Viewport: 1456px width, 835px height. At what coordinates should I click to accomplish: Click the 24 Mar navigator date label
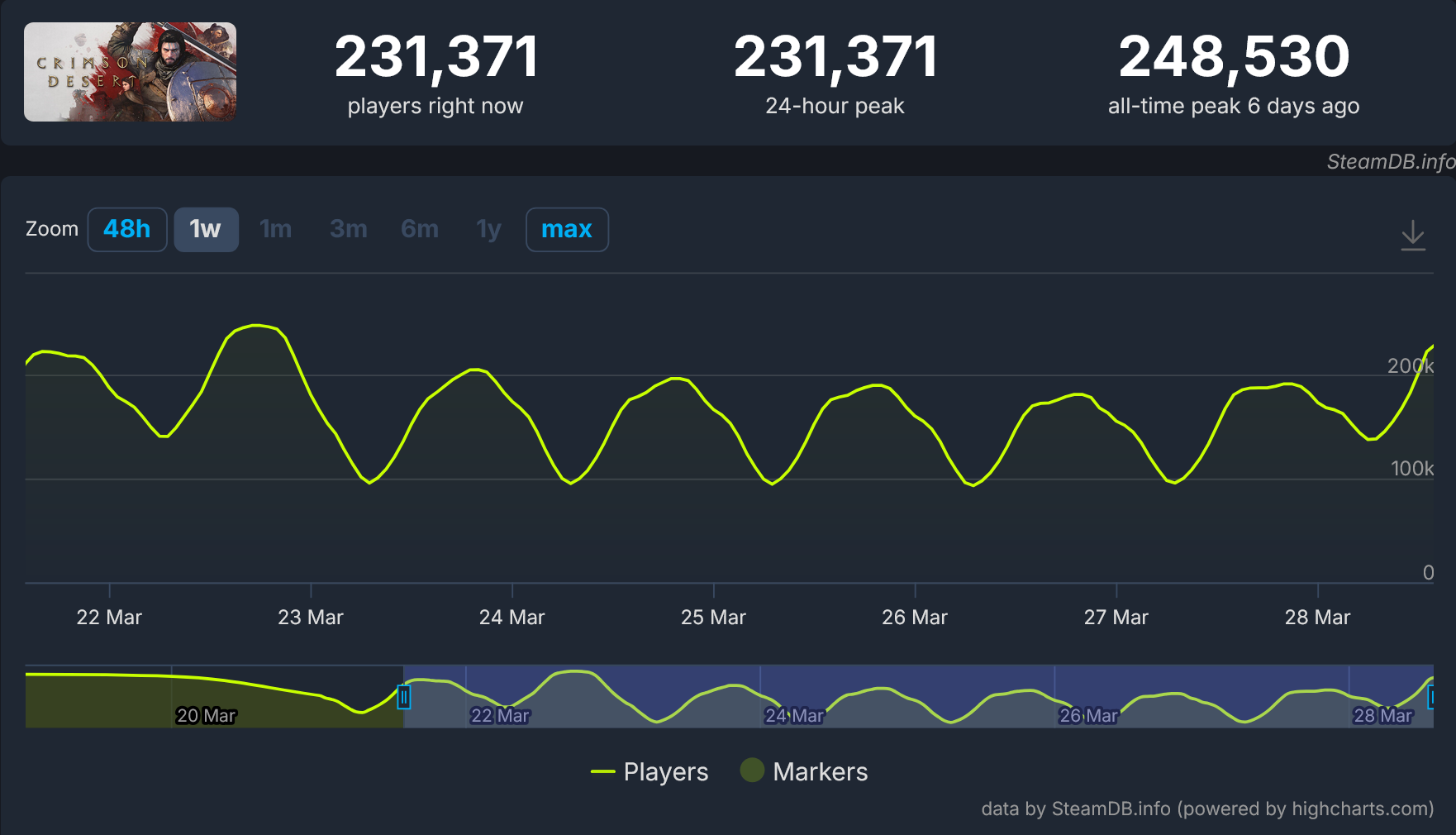pyautogui.click(x=794, y=715)
